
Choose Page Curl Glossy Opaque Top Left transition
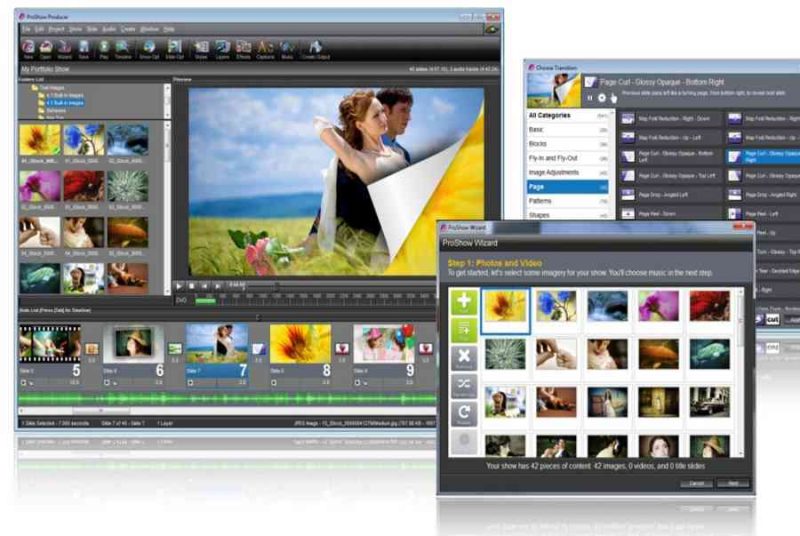tap(671, 176)
